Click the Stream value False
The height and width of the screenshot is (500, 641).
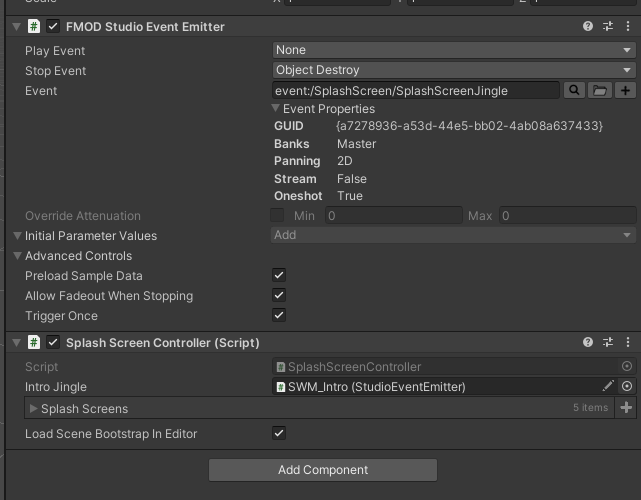pos(352,179)
